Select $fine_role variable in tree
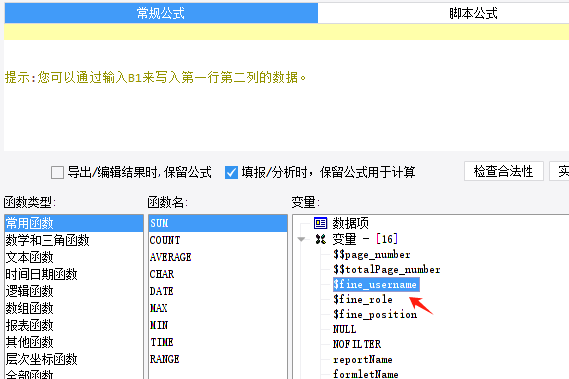Screen dimensions: 569x379 click(x=363, y=299)
